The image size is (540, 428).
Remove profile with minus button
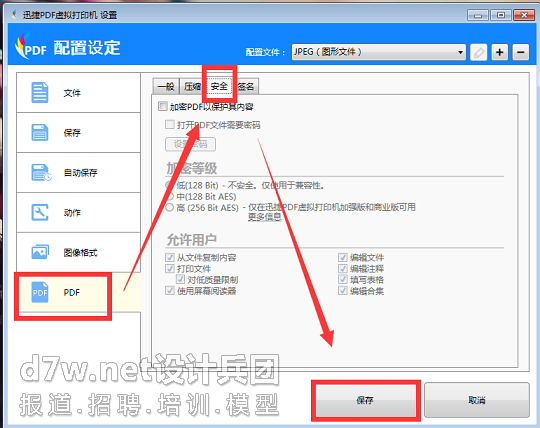pyautogui.click(x=521, y=52)
